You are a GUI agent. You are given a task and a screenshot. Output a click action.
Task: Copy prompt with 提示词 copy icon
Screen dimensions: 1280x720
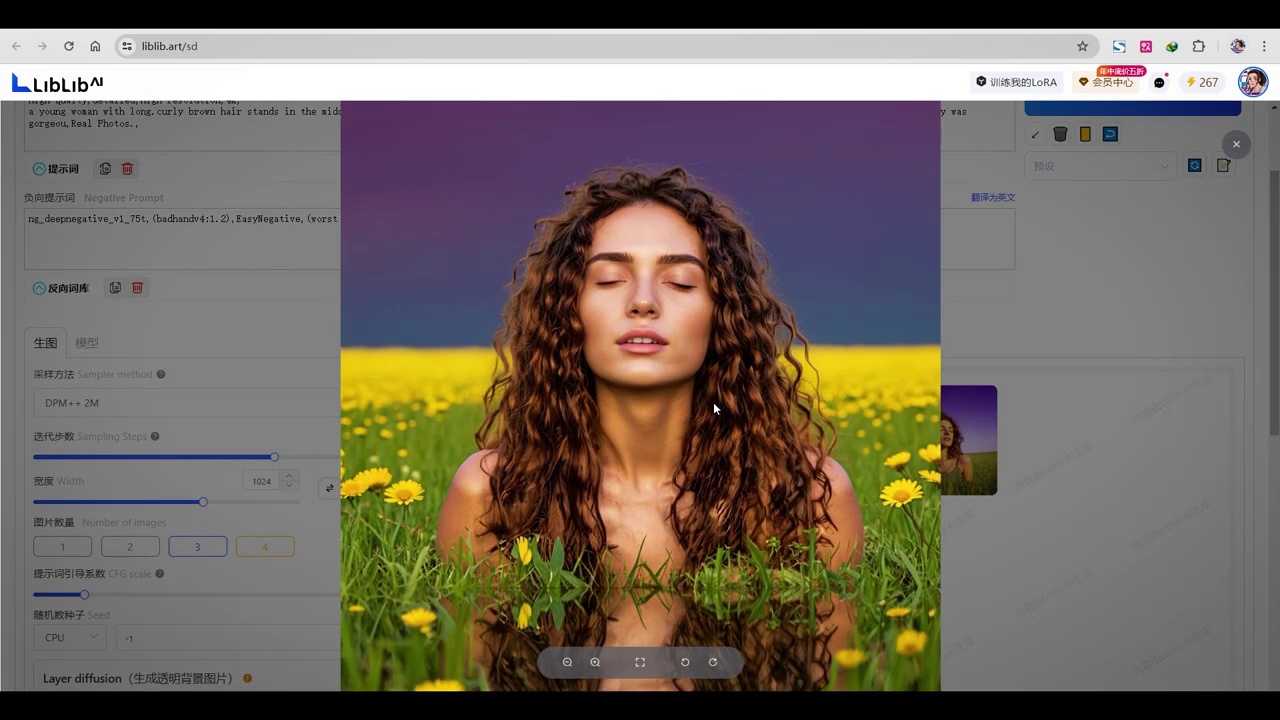[105, 169]
